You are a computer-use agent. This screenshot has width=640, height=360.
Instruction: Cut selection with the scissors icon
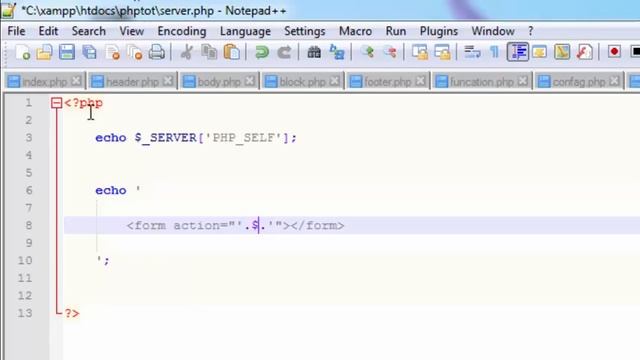click(x=187, y=52)
